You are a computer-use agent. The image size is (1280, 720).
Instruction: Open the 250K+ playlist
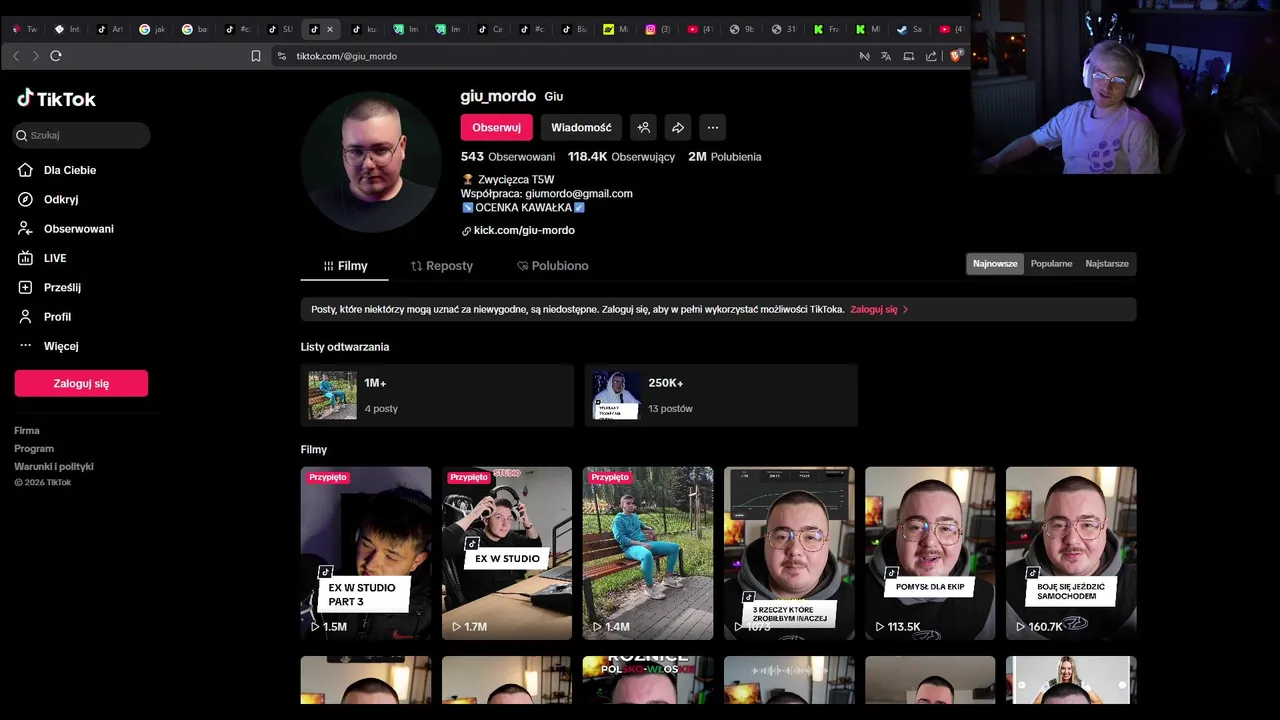click(721, 396)
